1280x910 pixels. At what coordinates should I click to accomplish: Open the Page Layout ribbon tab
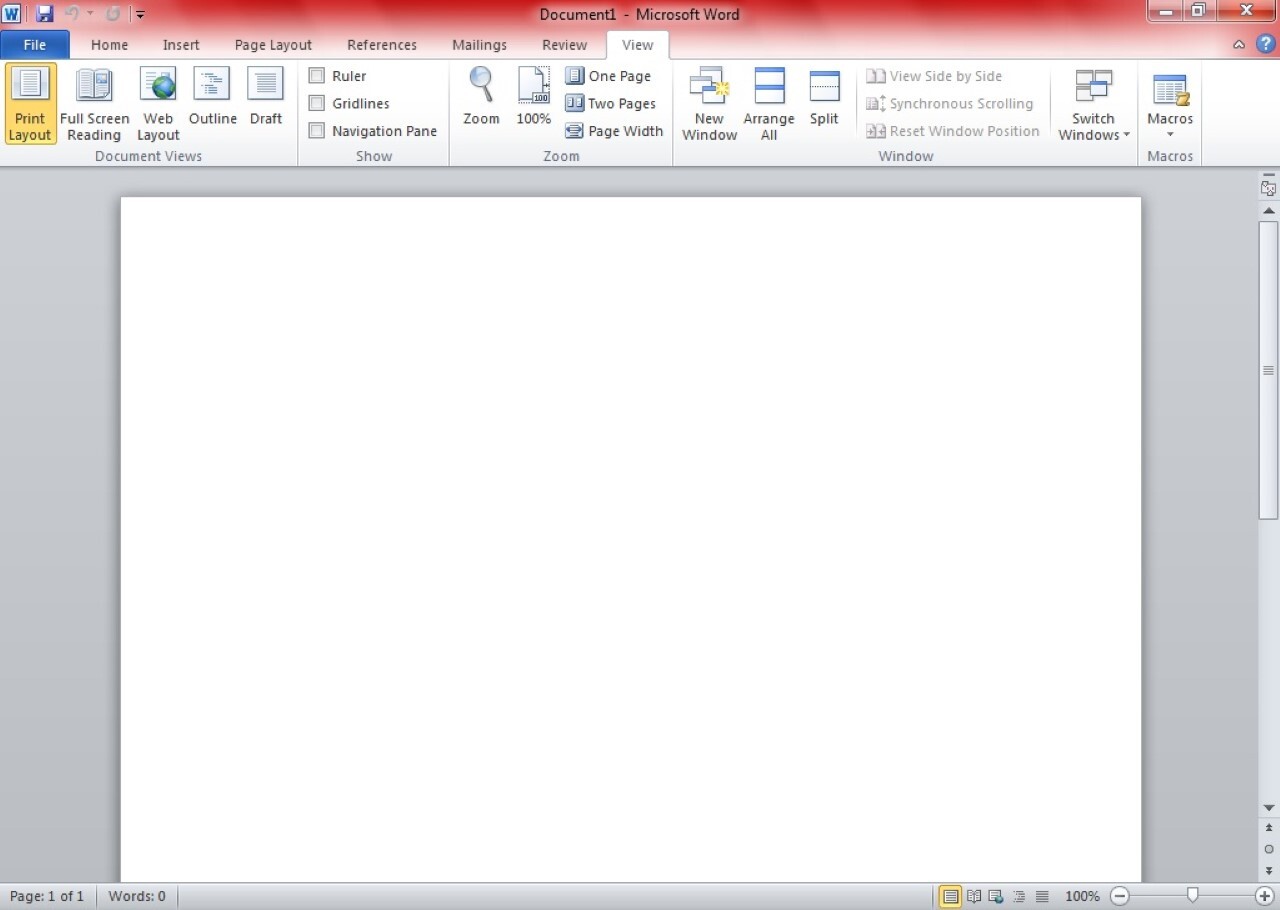[x=273, y=45]
